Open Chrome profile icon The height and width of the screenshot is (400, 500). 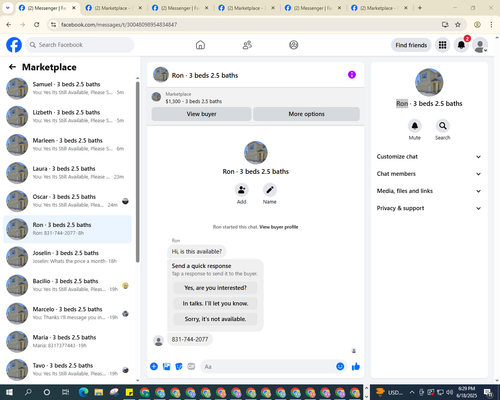pyautogui.click(x=477, y=24)
